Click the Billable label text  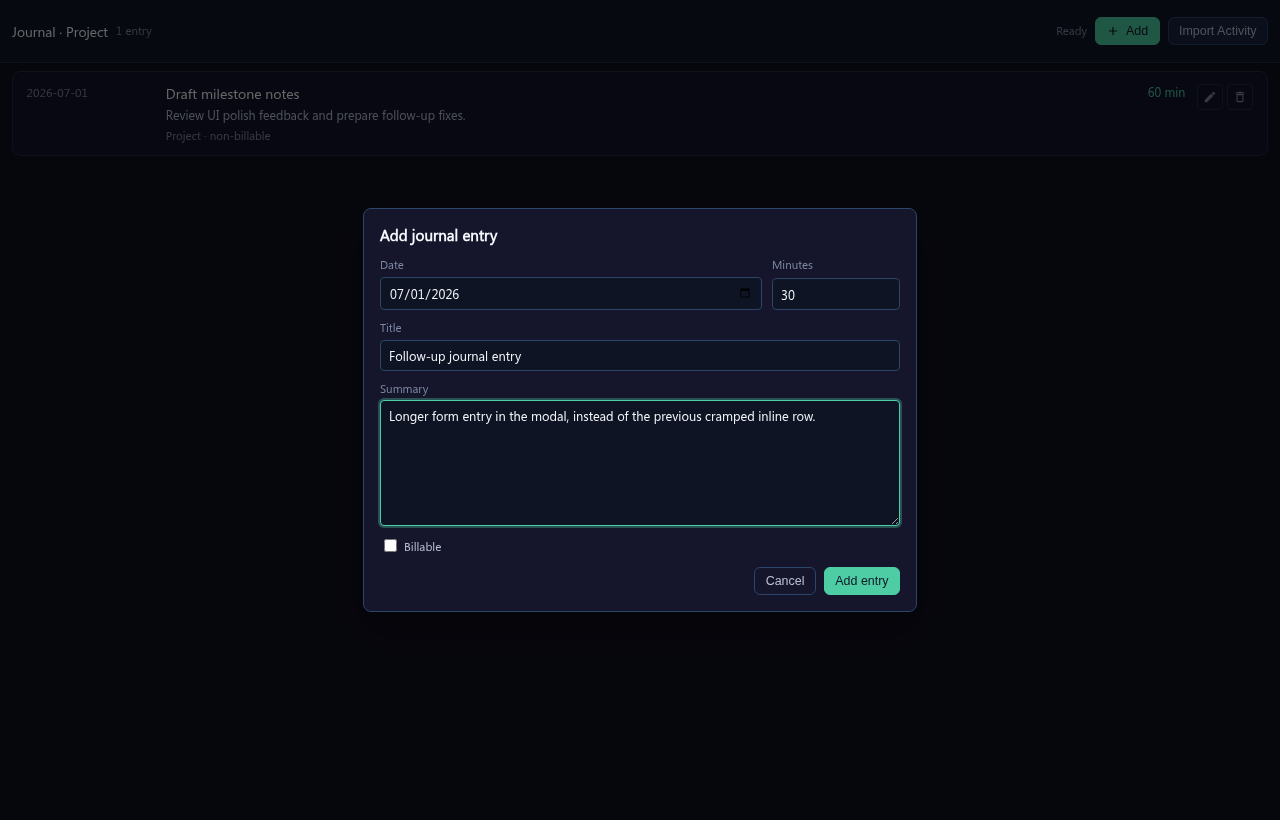coord(423,547)
